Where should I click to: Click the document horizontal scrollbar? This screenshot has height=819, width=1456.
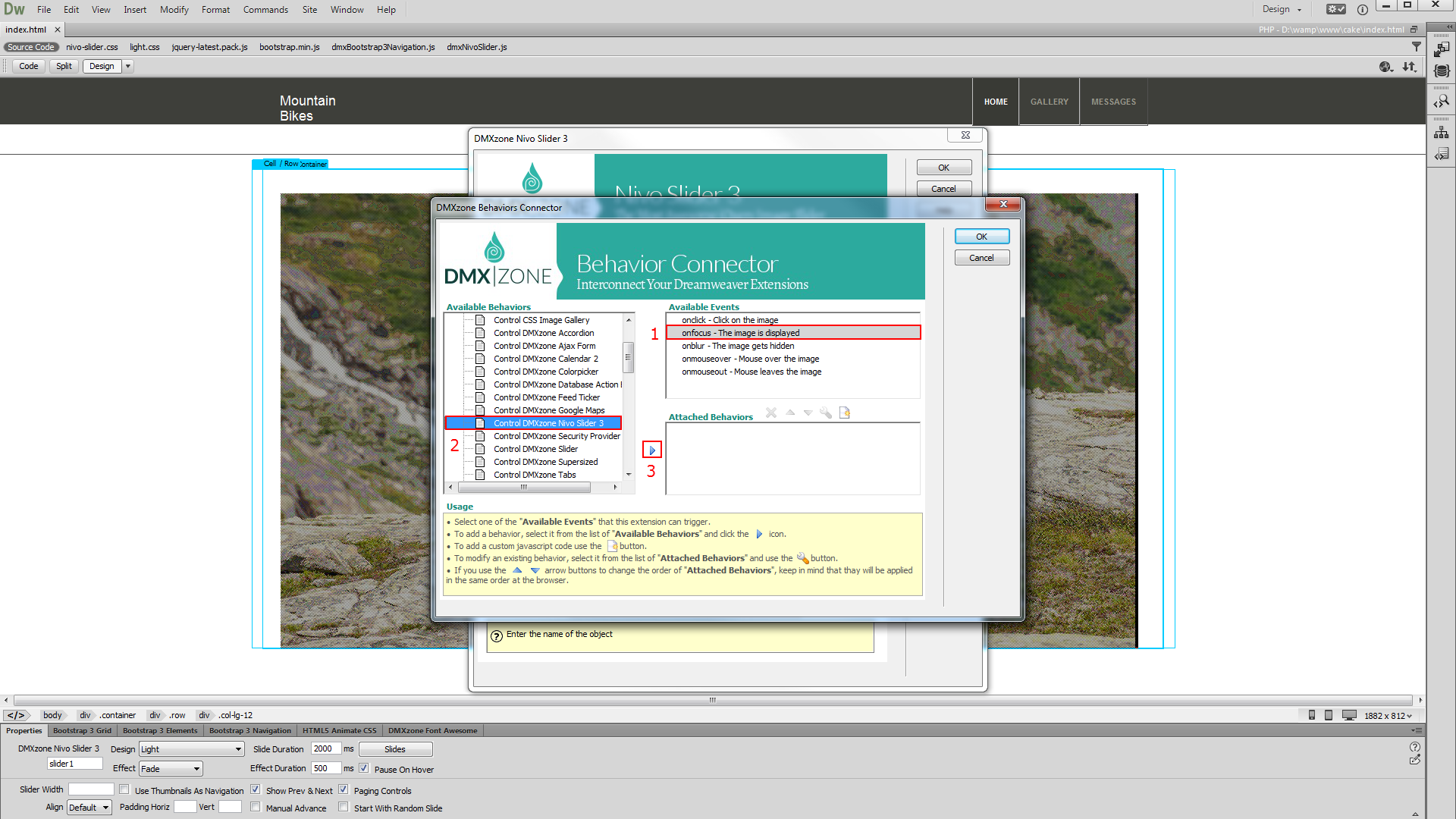713,700
